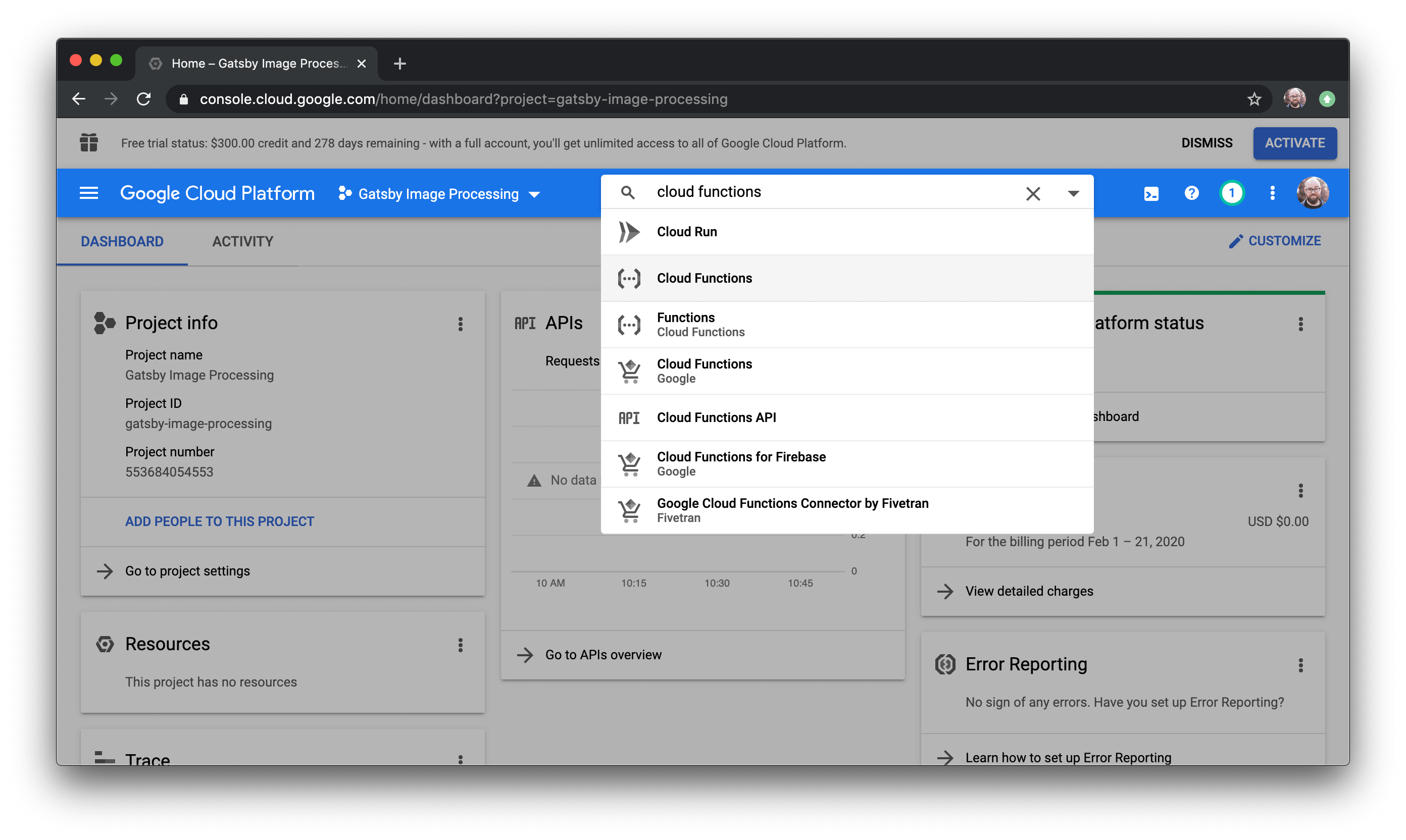Click ACTIVATE free trial button

[1294, 143]
